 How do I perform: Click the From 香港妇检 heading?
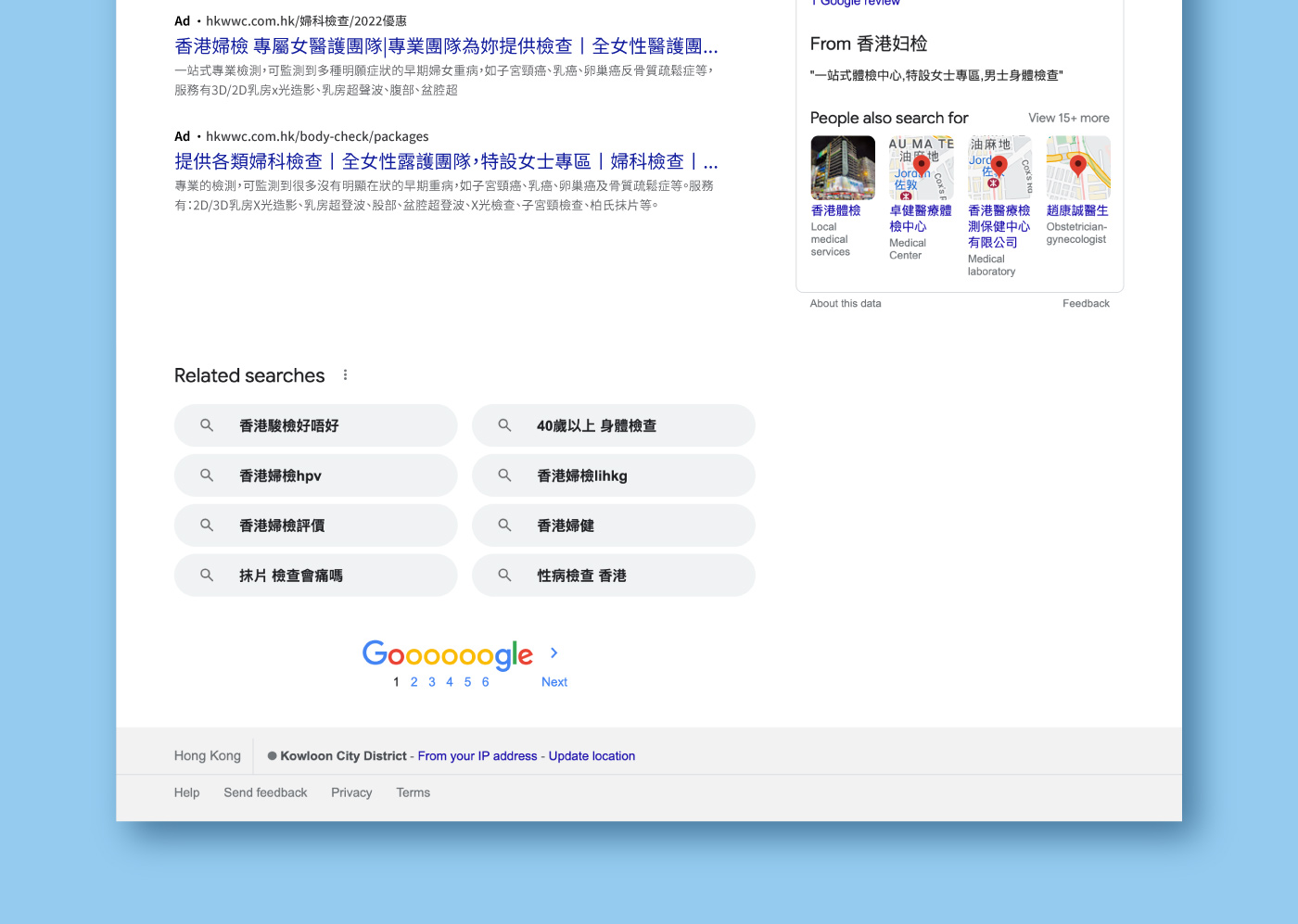(869, 44)
